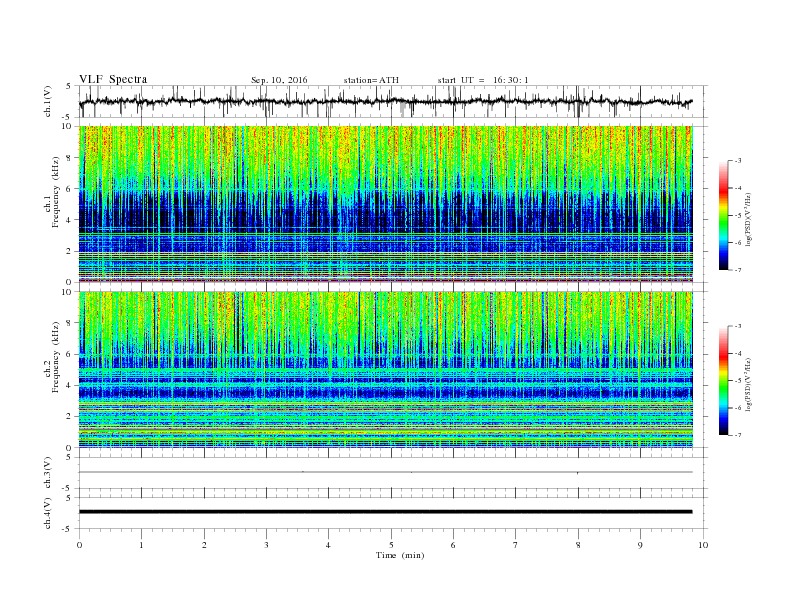This screenshot has height=612, width=792.
Task: Click the "6" kHz tick on the ch.2 spectrogram axis
Action: point(70,354)
